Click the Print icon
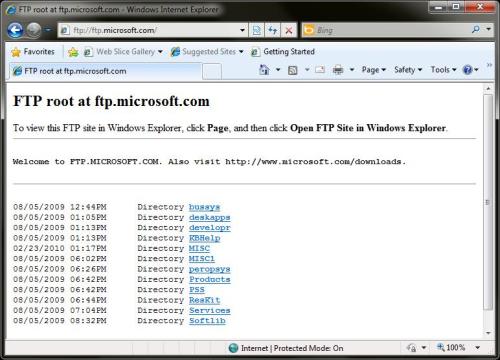This screenshot has height=360, width=500. pyautogui.click(x=338, y=70)
